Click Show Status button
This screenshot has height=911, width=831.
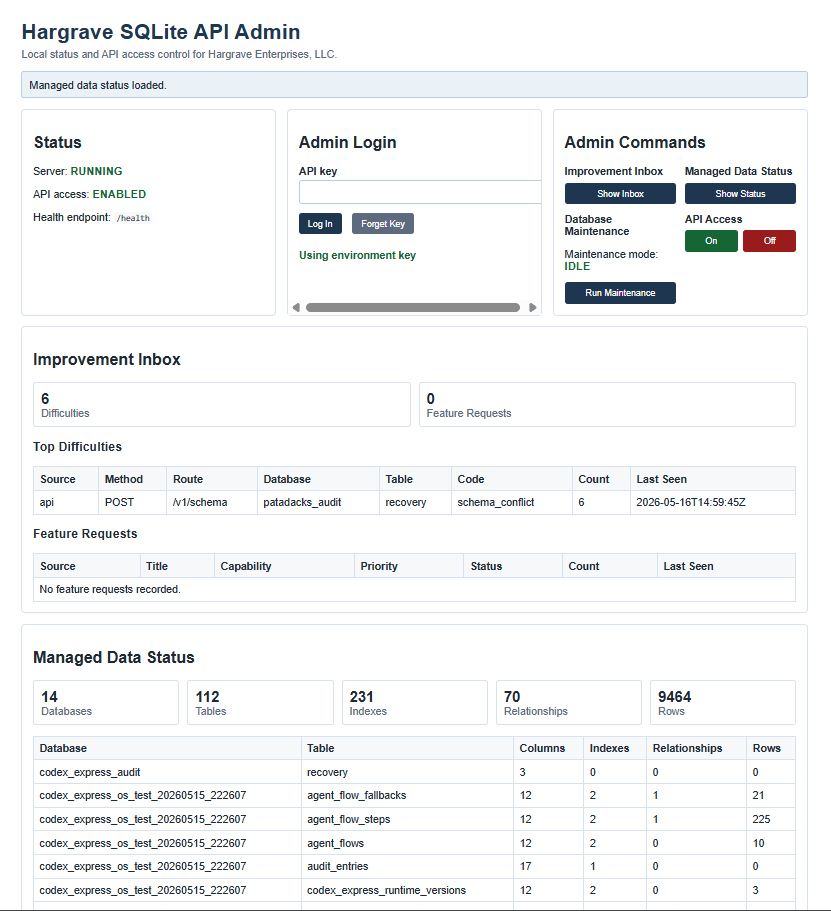pyautogui.click(x=740, y=193)
